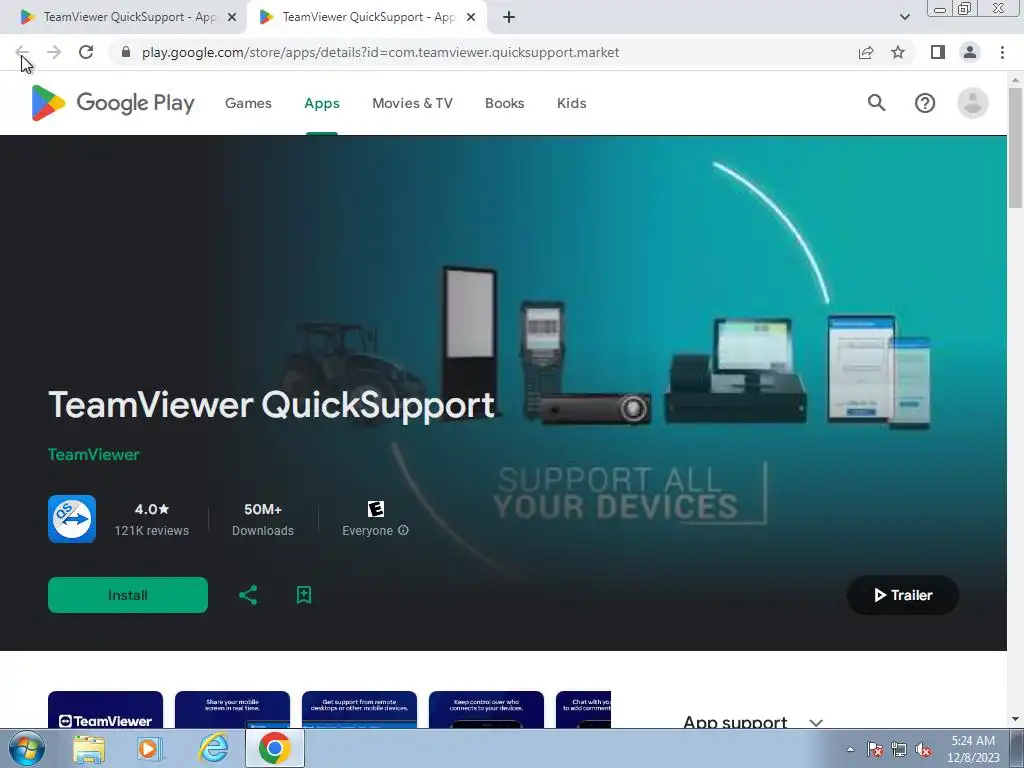Click the Chrome taskbar icon

(274, 748)
